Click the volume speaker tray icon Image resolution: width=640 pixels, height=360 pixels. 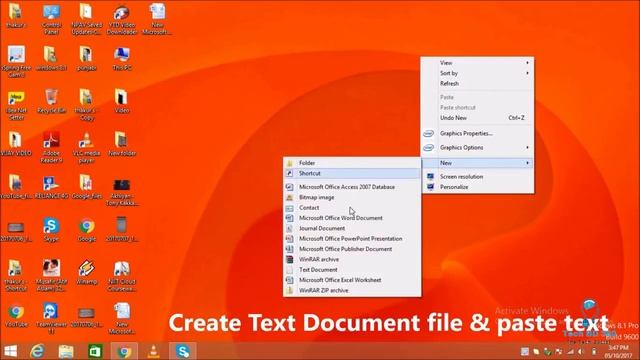pos(581,351)
